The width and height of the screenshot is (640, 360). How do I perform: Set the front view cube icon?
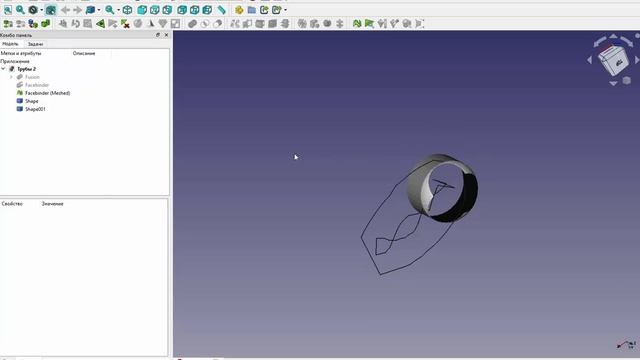click(x=142, y=10)
